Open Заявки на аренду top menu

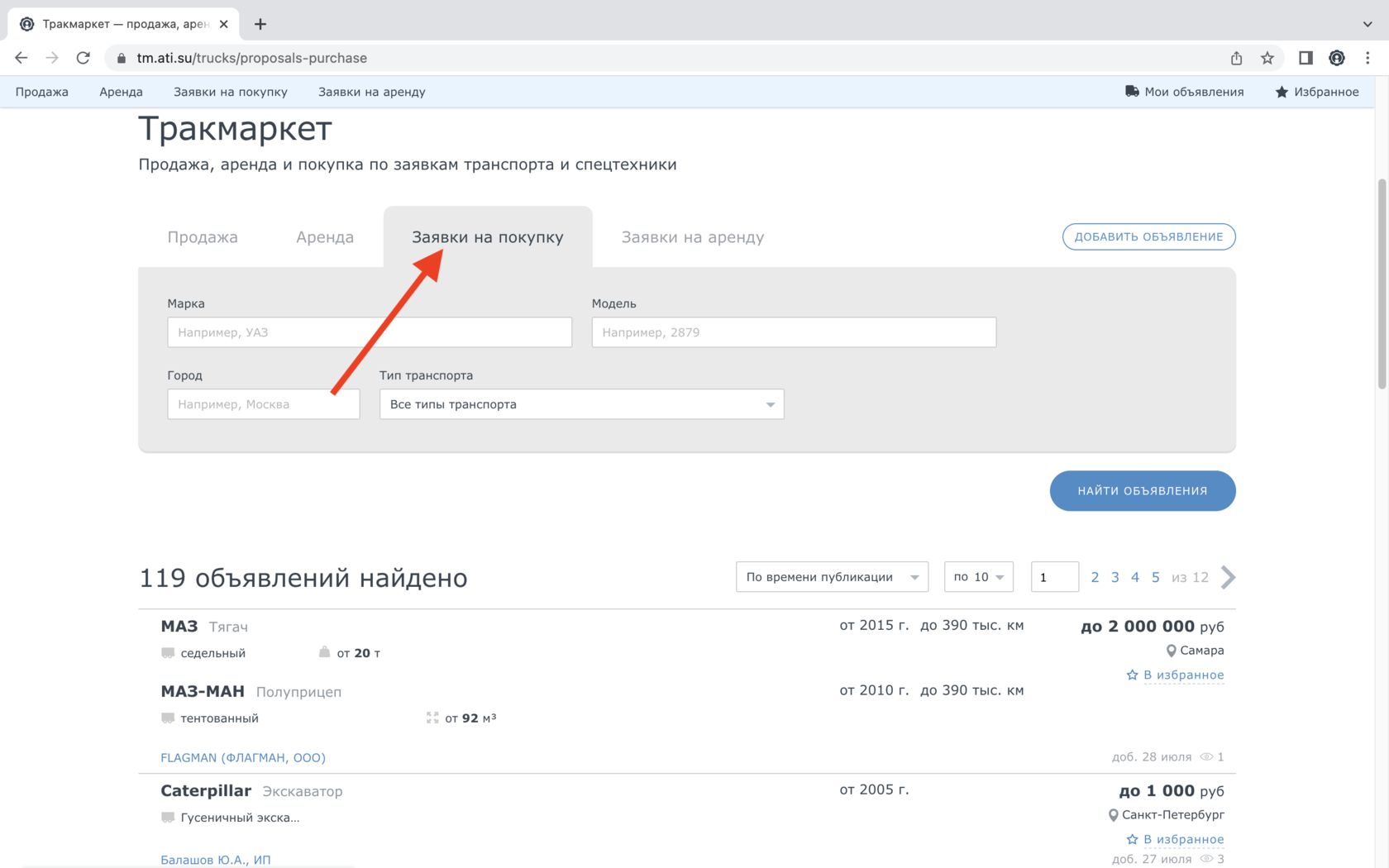(372, 92)
